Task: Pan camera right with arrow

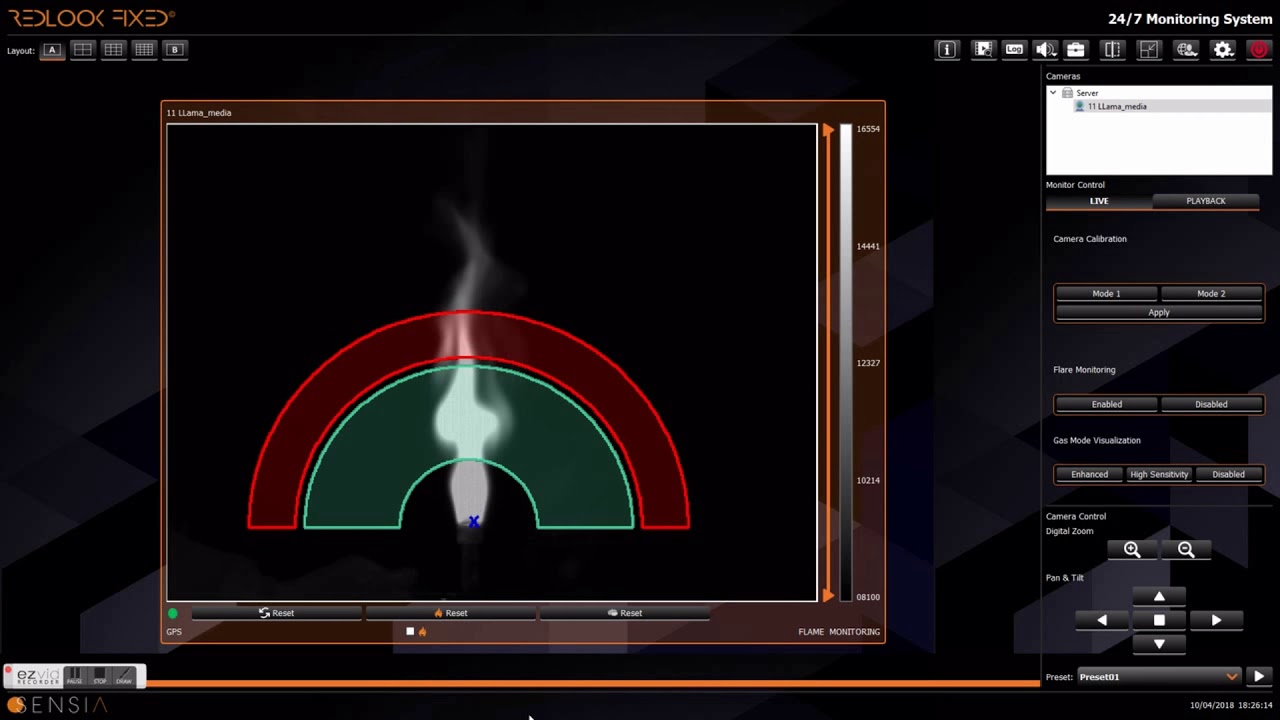Action: click(x=1216, y=621)
